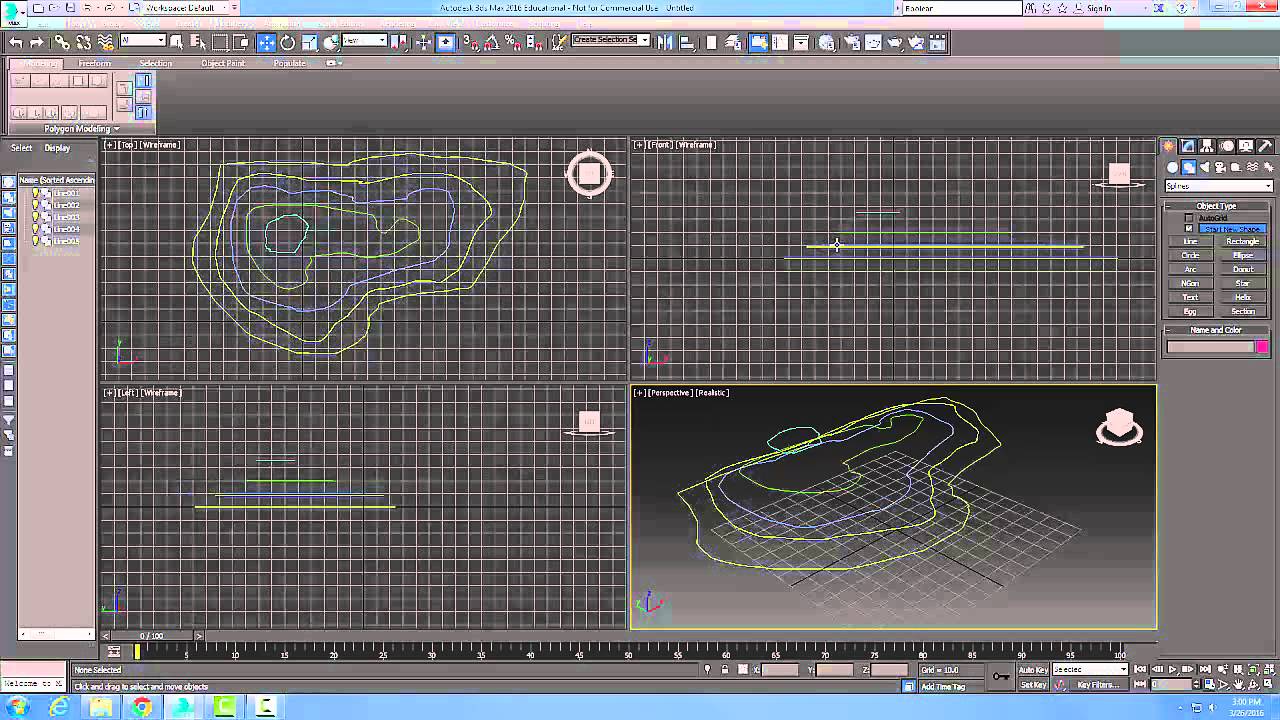
Task: Open the Select menu in Scene Explorer
Action: [21, 148]
